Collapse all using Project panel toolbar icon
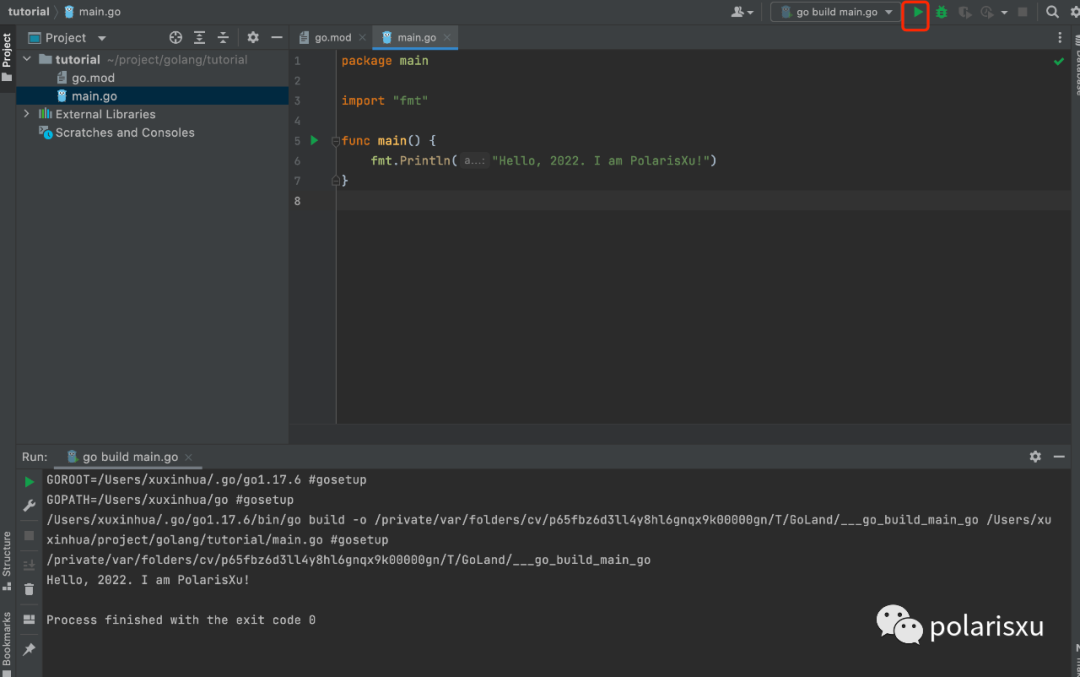This screenshot has width=1080, height=677. [x=225, y=38]
